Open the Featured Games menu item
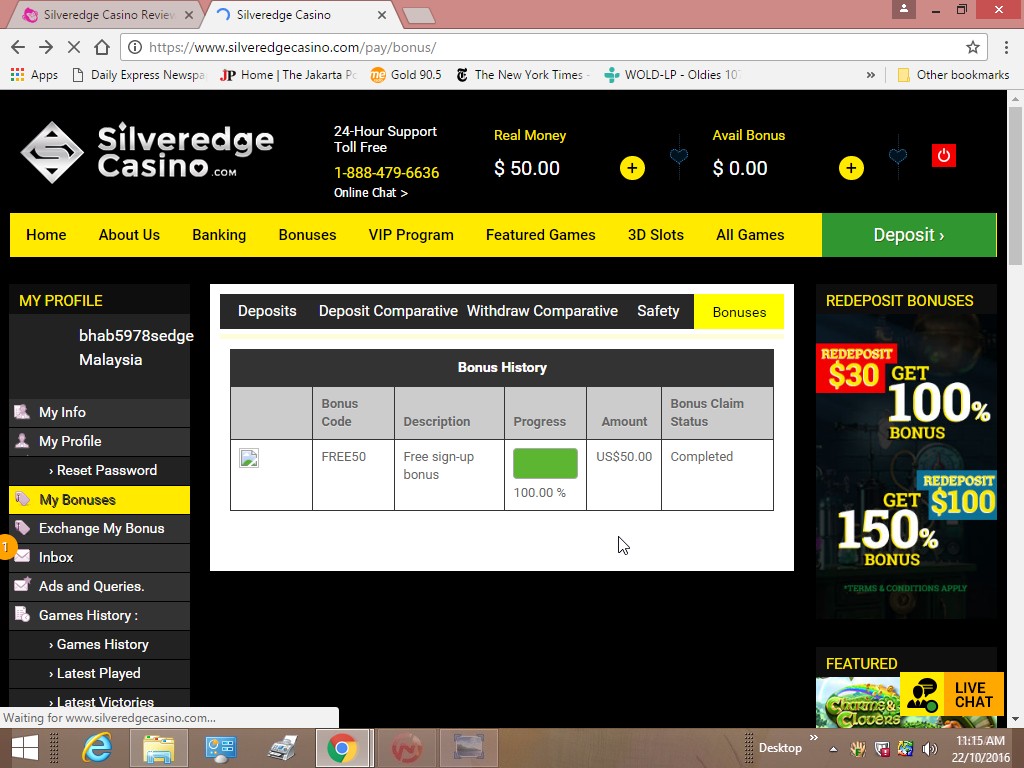The image size is (1024, 768). (541, 235)
